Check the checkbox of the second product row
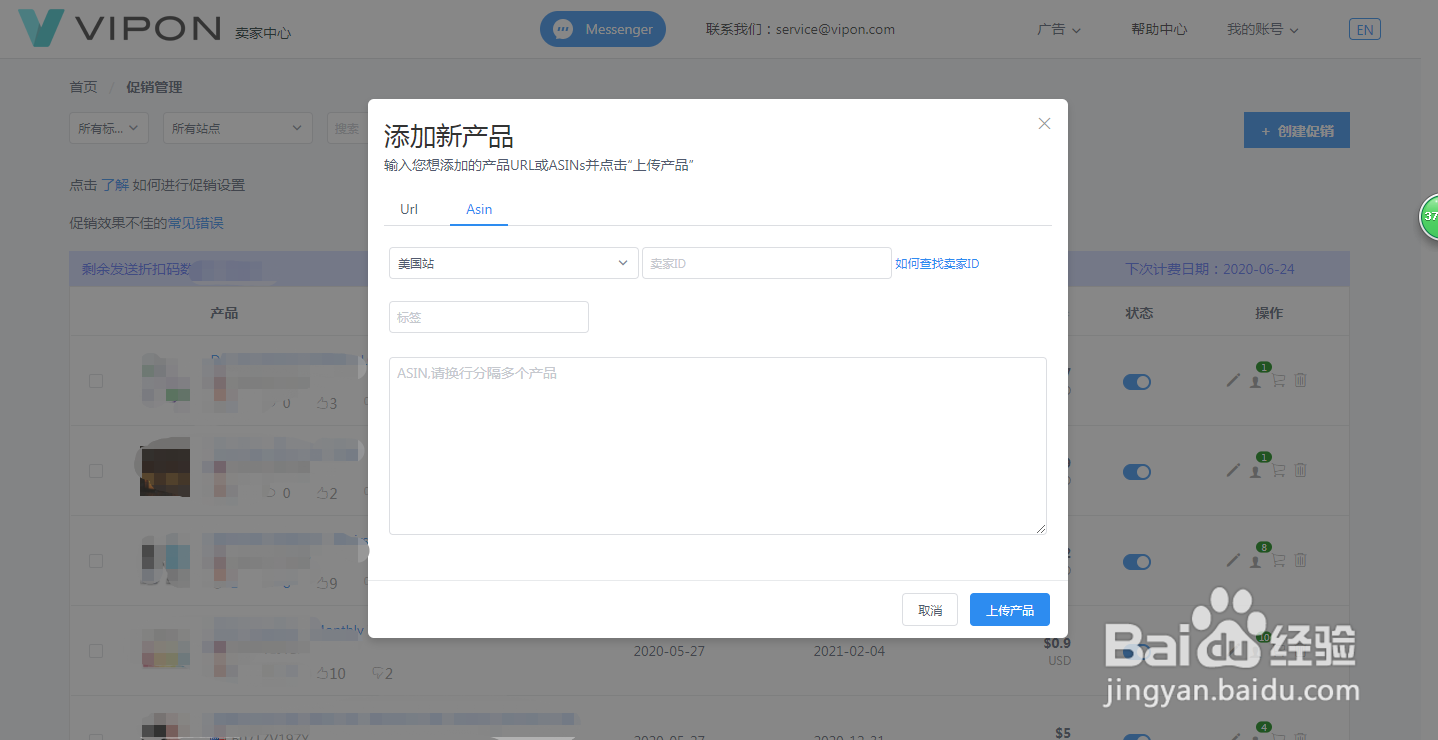Viewport: 1438px width, 740px height. [x=95, y=470]
